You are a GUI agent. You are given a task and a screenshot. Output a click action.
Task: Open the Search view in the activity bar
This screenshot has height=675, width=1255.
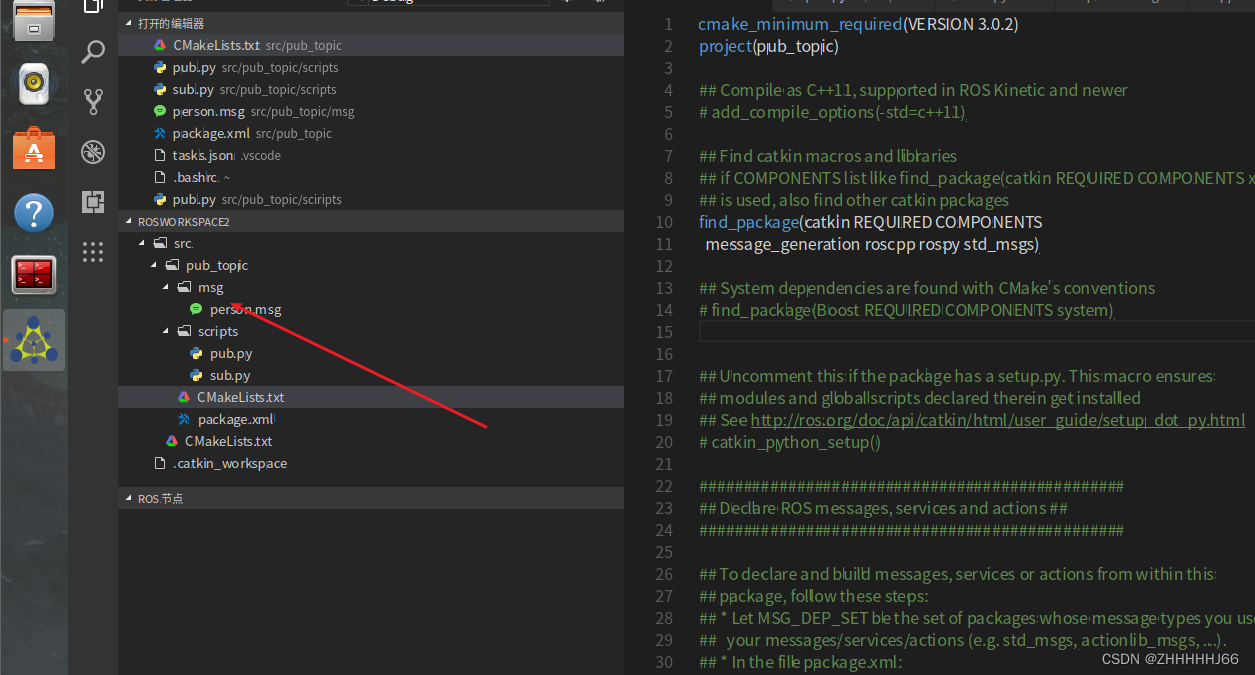(93, 52)
